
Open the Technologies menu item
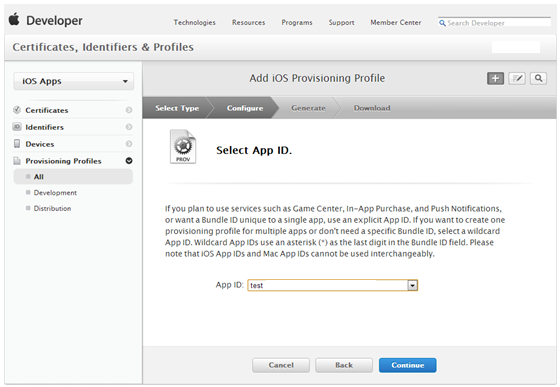pyautogui.click(x=195, y=22)
